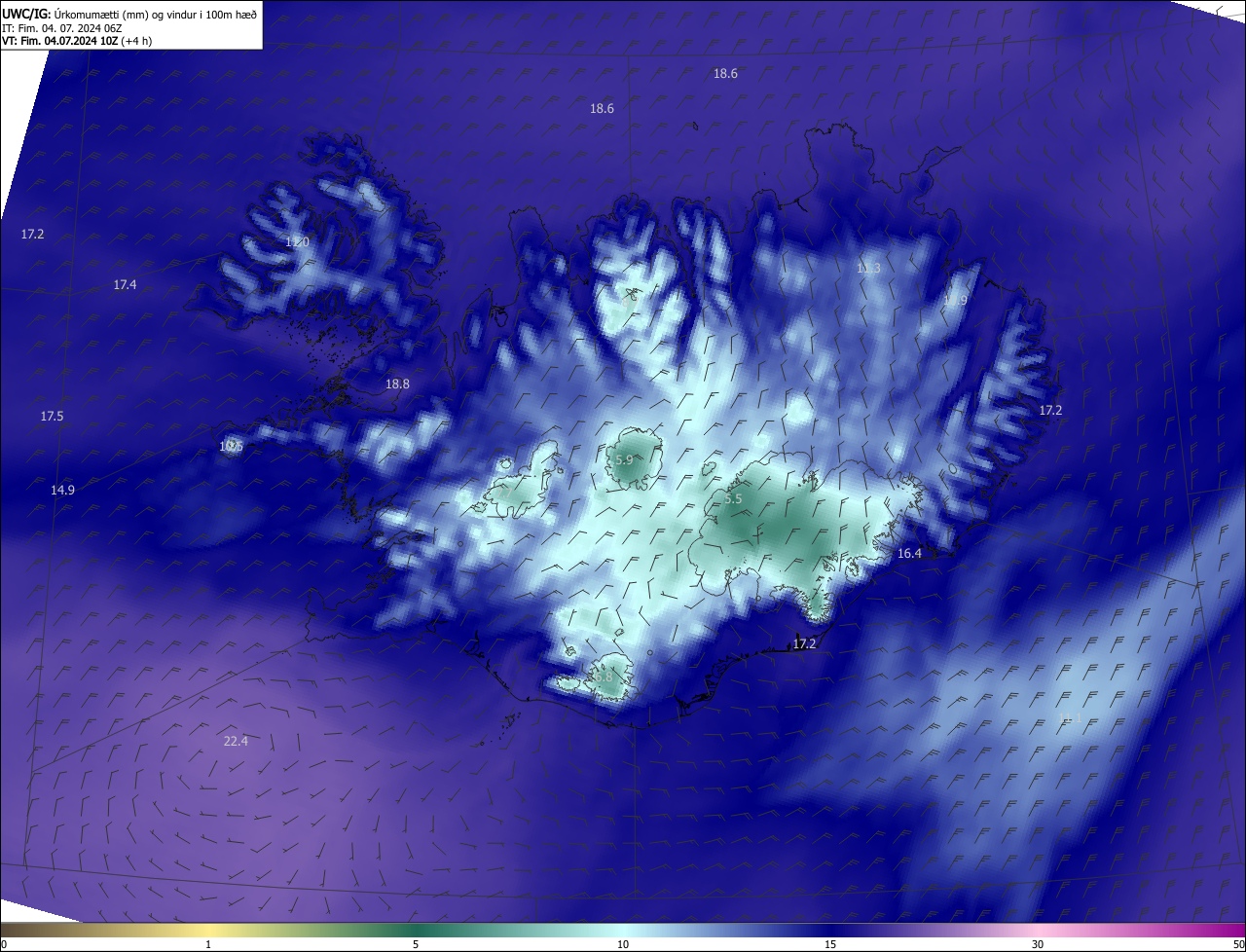This screenshot has width=1246, height=952.
Task: Click the 16.4 value near the southeast coast
Action: (x=909, y=554)
